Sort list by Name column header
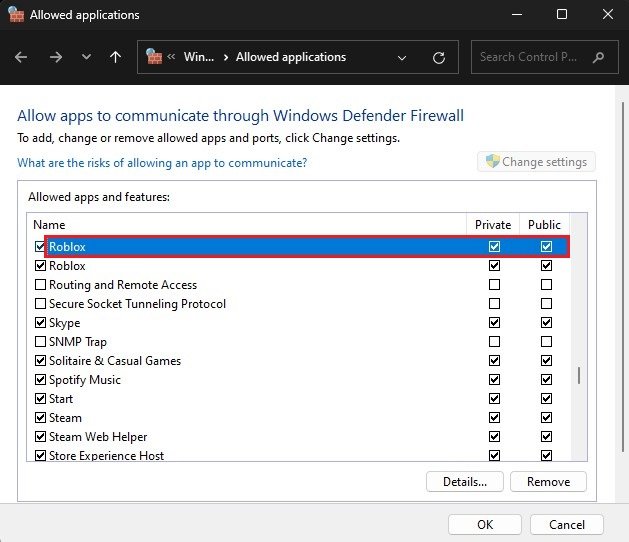629x542 pixels. pos(49,225)
